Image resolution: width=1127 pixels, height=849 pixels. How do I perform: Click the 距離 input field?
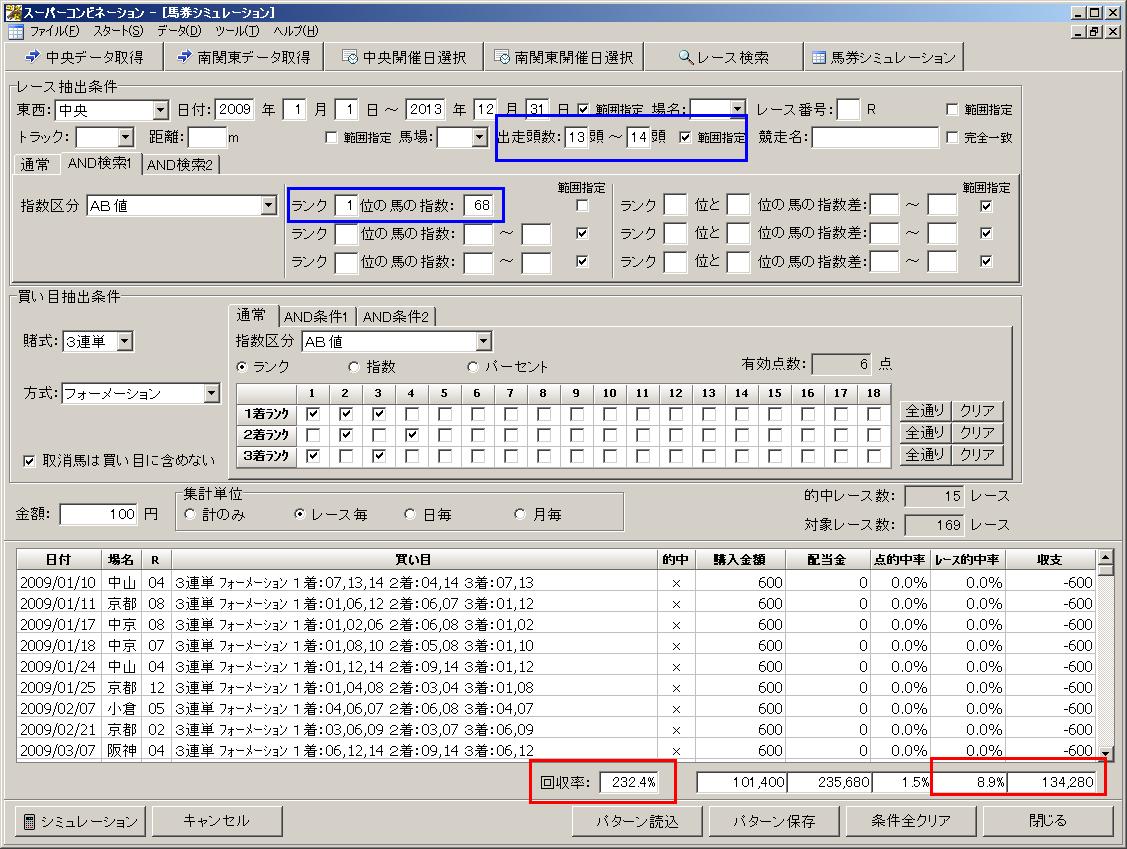point(207,137)
